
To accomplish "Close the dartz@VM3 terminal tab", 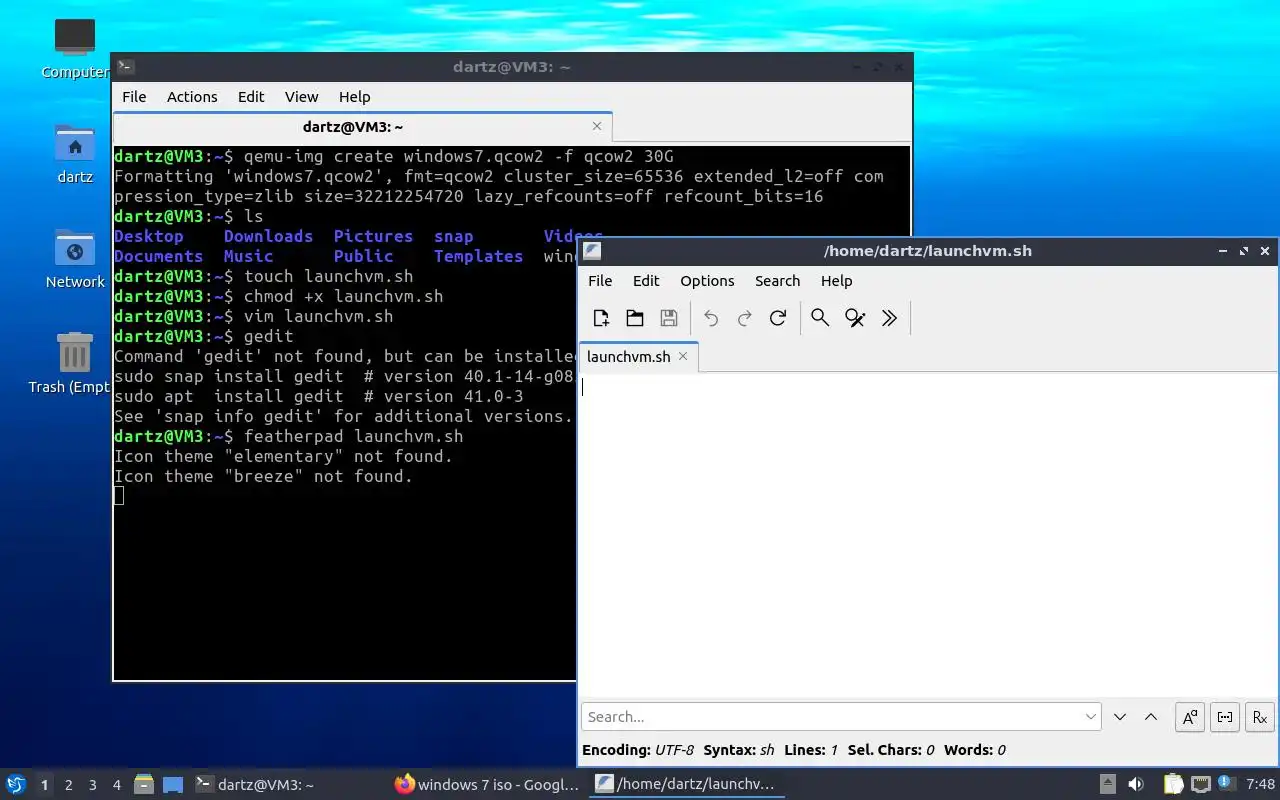I will [597, 126].
